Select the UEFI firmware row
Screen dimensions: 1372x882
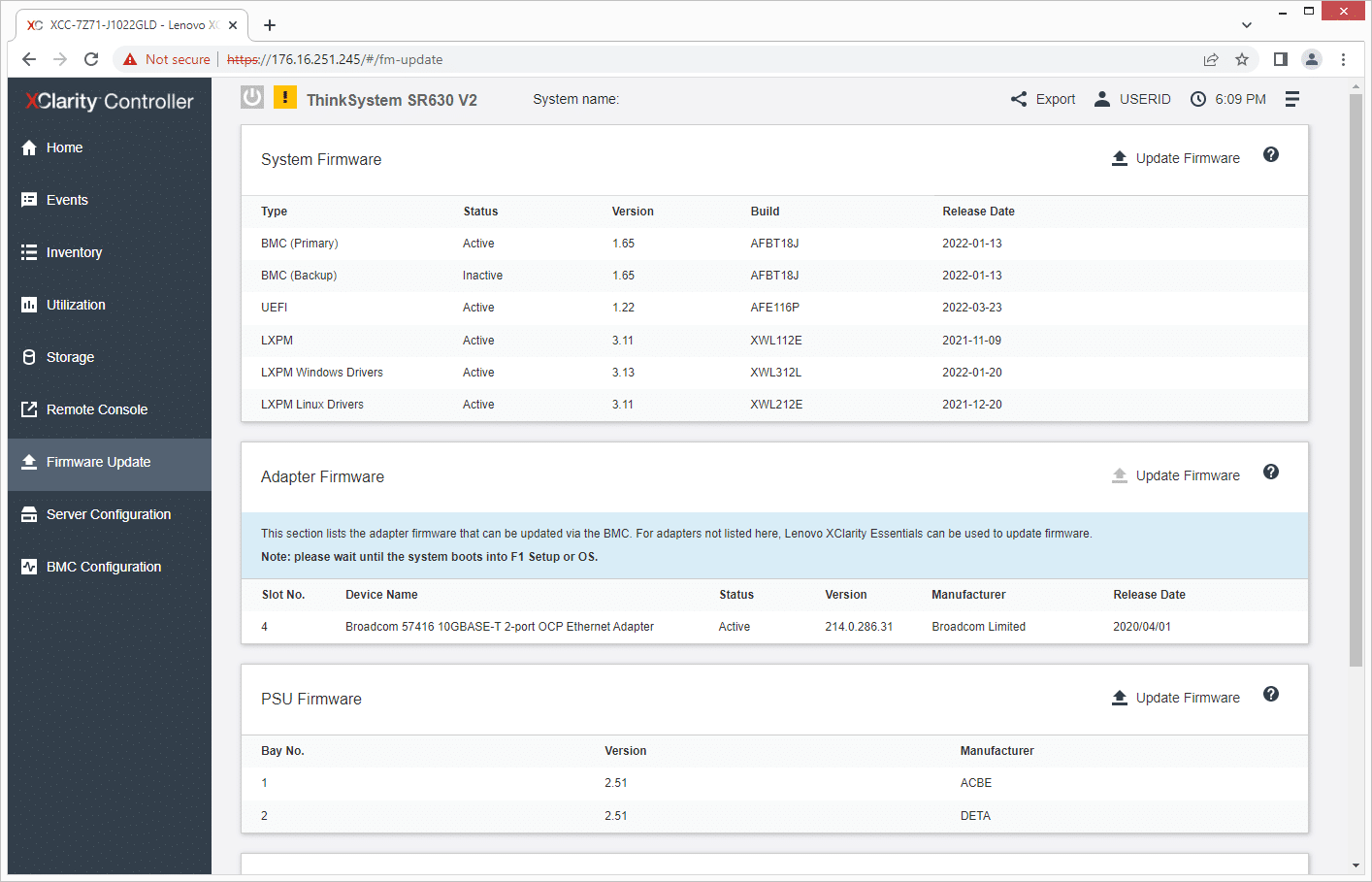(x=774, y=308)
